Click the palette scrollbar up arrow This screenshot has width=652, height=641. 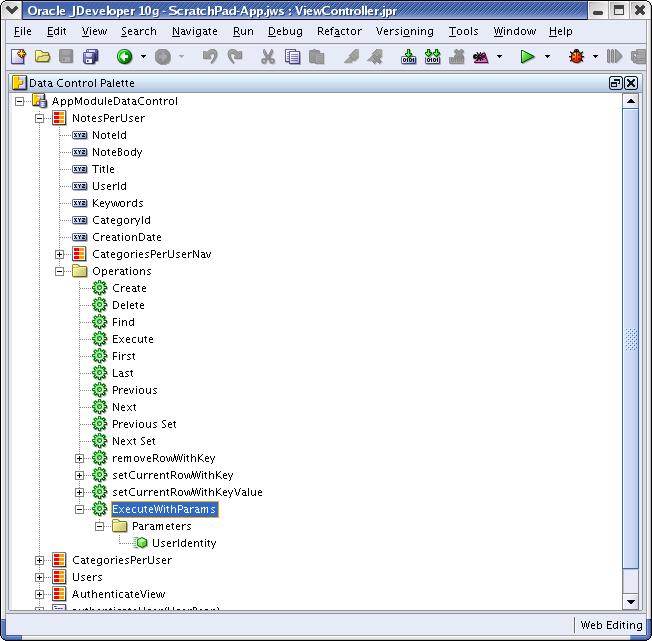click(x=631, y=101)
